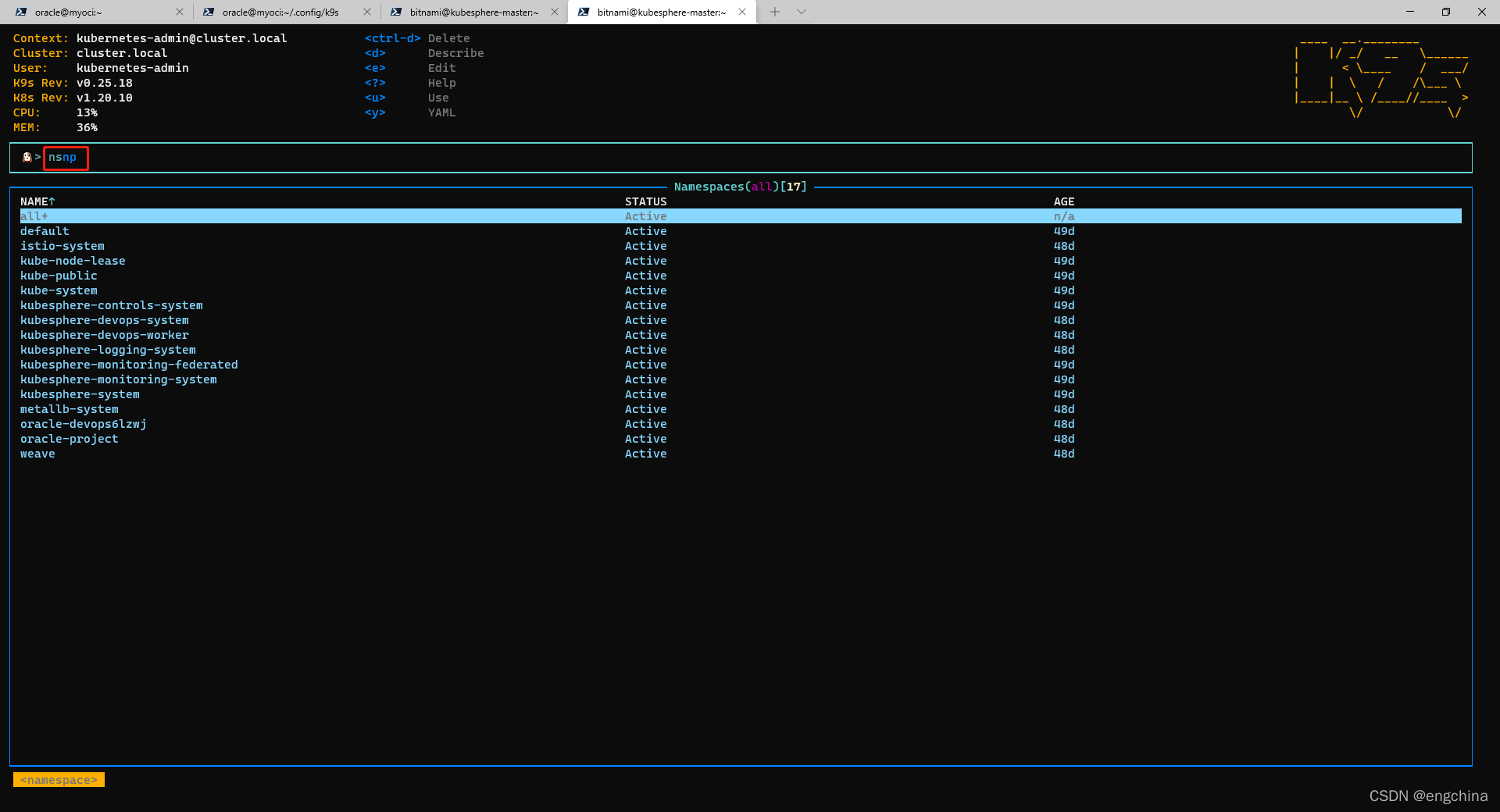Viewport: 1500px width, 812px height.
Task: Close the oracle@myoci:~ tab
Action: (x=179, y=12)
